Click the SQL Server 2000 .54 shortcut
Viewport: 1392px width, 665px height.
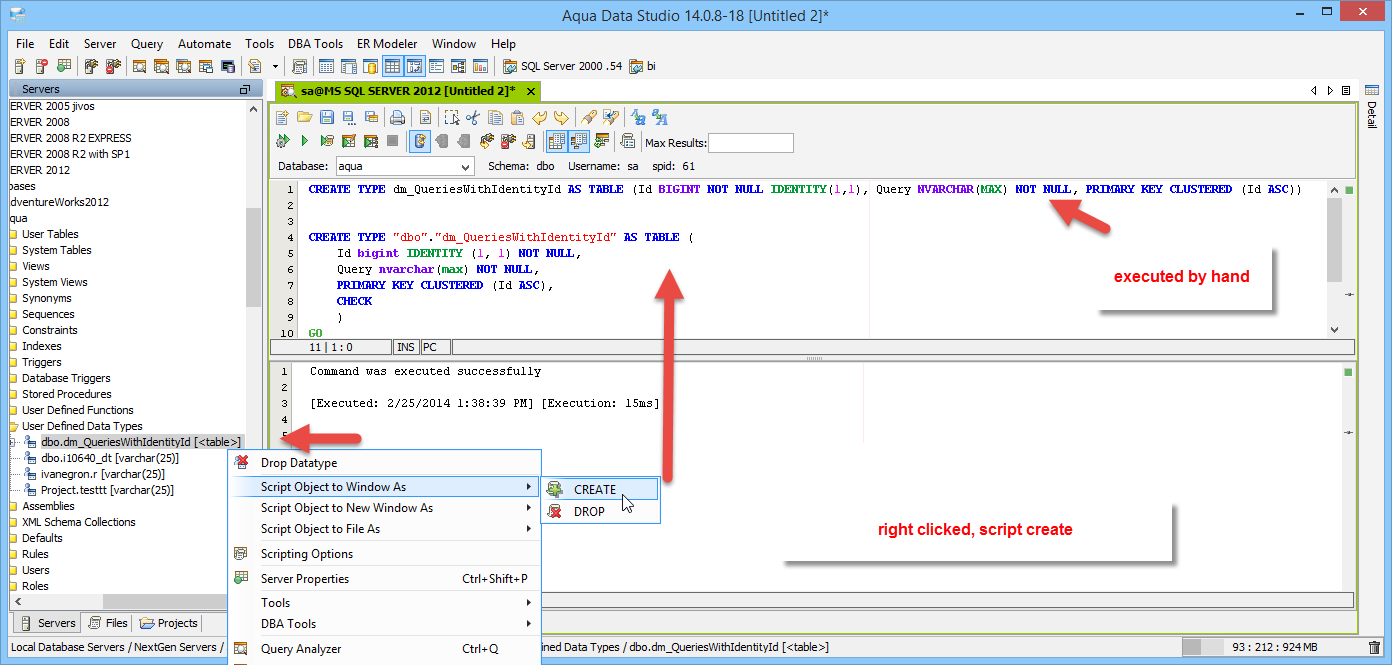[563, 66]
